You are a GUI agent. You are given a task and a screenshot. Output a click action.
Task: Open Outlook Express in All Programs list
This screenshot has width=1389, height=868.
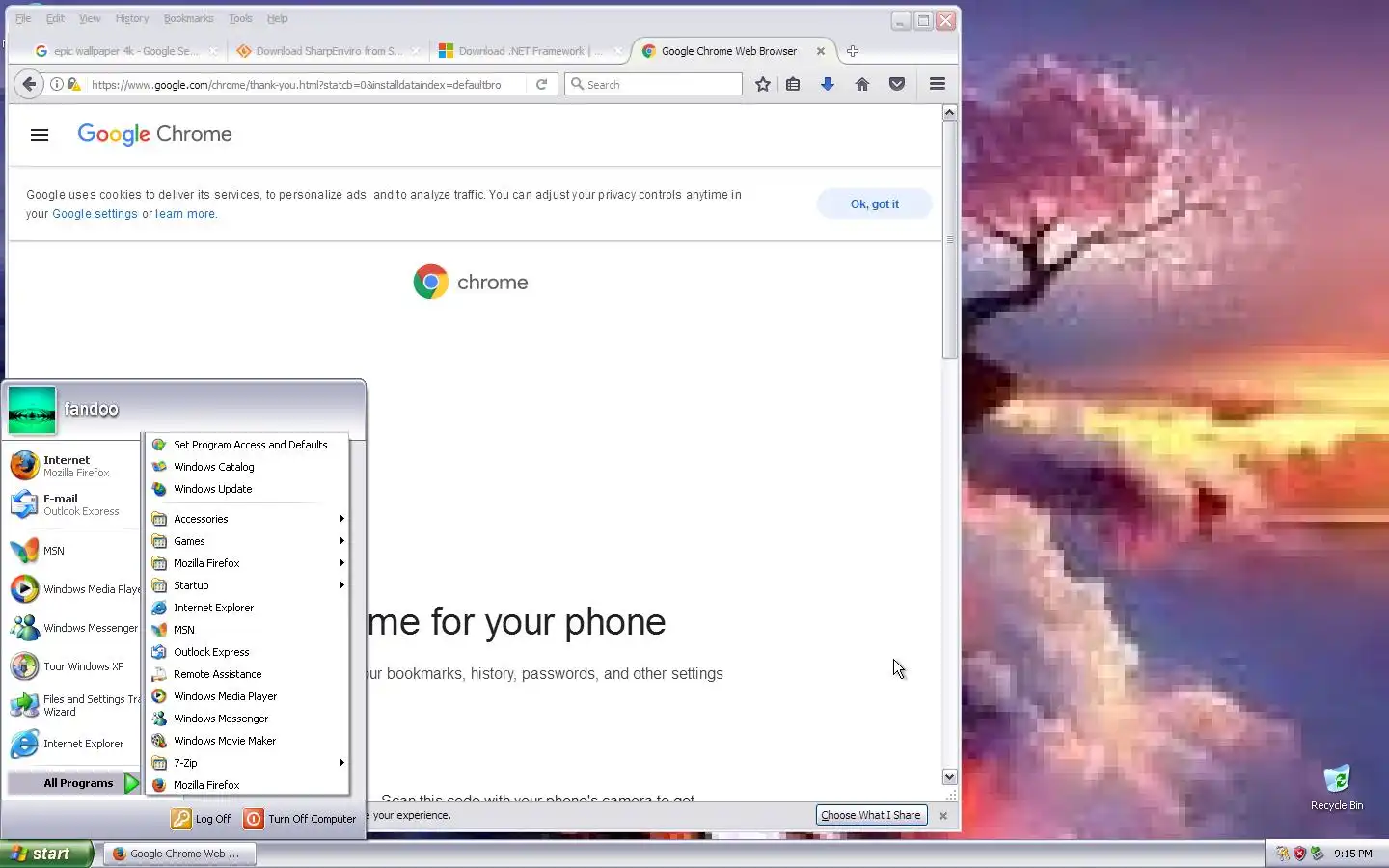pos(247,652)
